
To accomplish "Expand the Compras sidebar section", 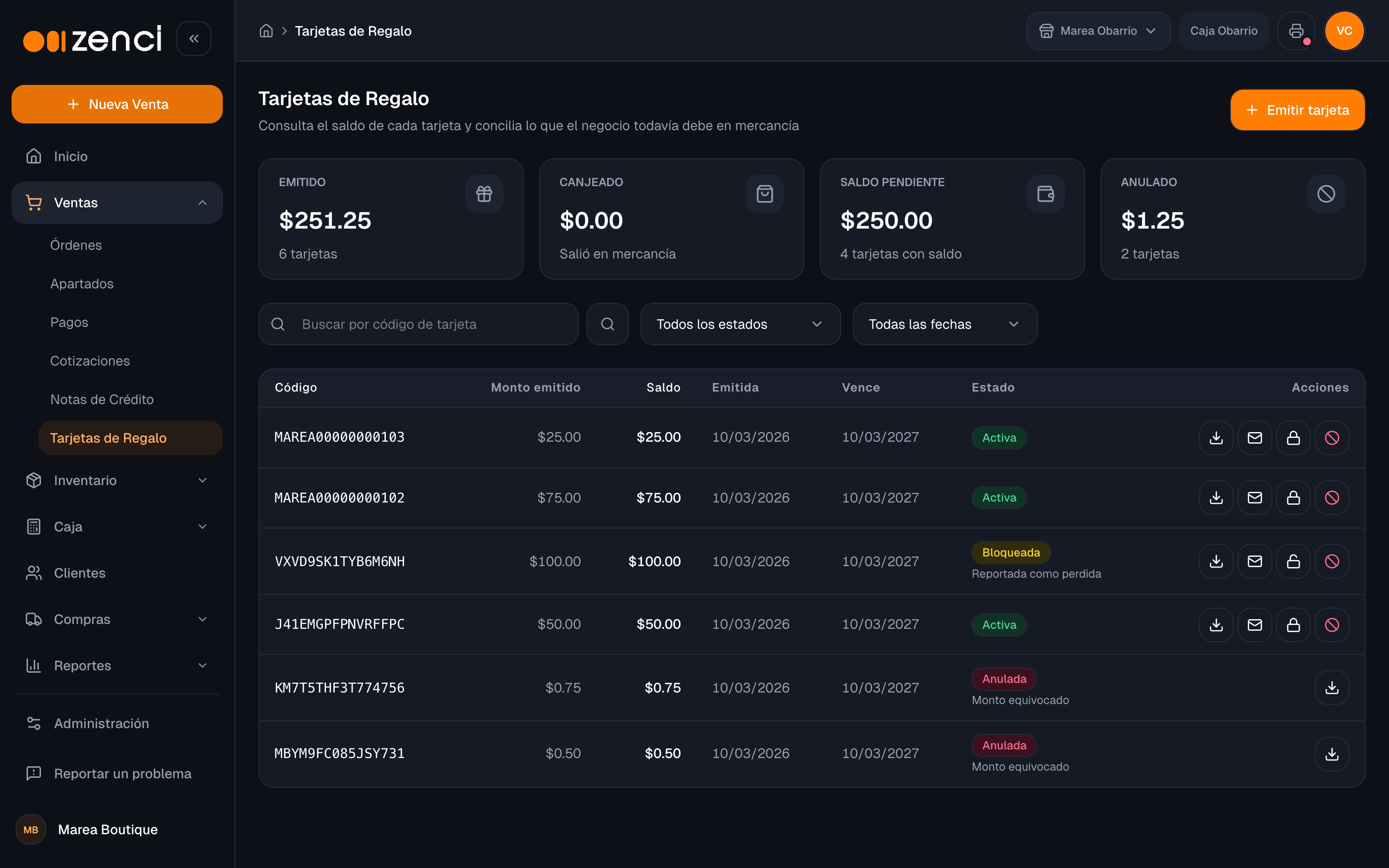I will [117, 620].
